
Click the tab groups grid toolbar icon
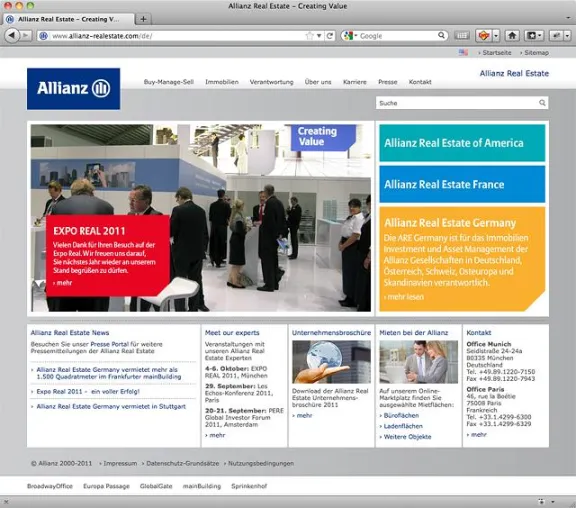tap(462, 36)
